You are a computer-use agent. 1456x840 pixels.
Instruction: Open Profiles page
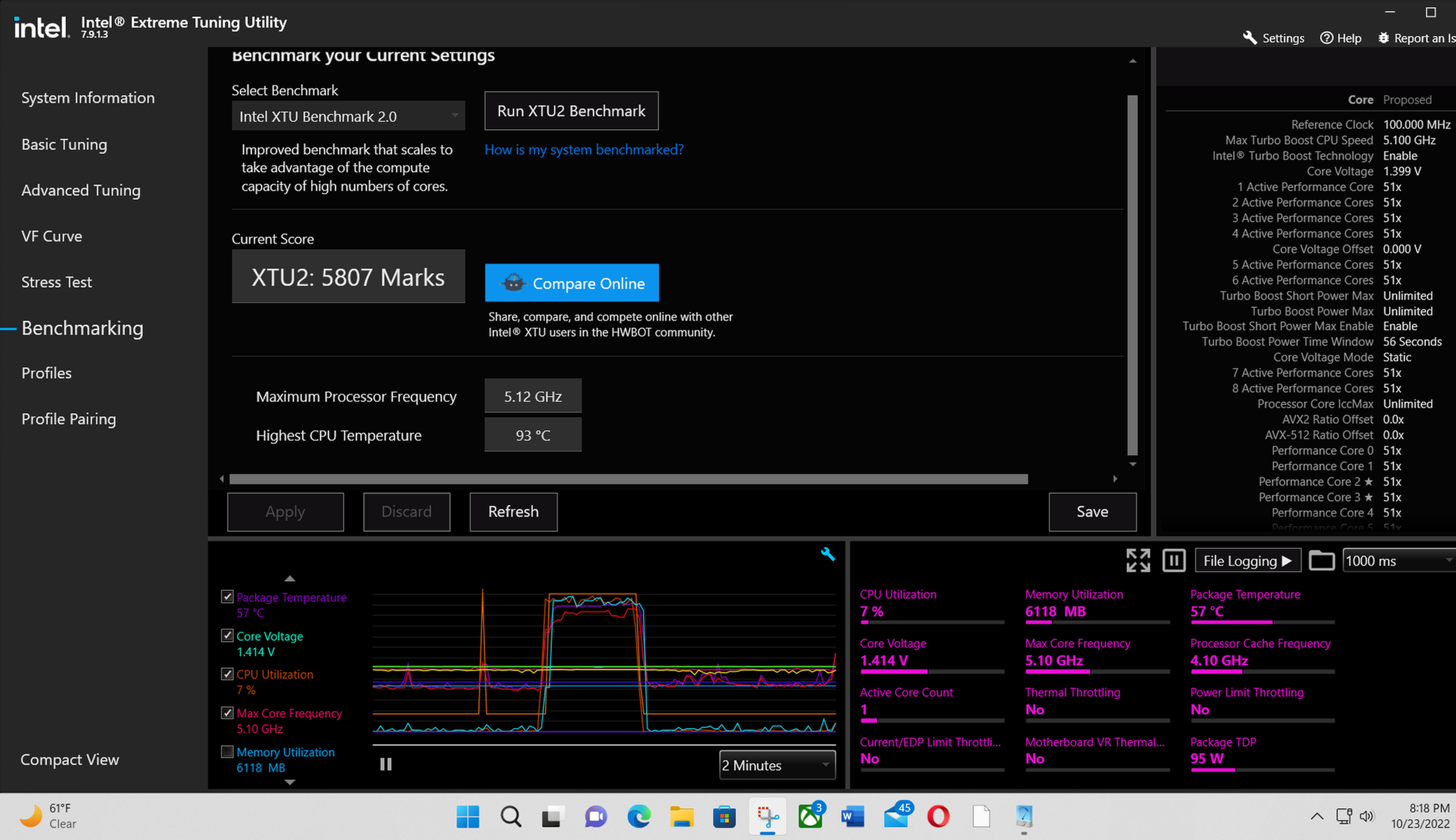point(47,373)
